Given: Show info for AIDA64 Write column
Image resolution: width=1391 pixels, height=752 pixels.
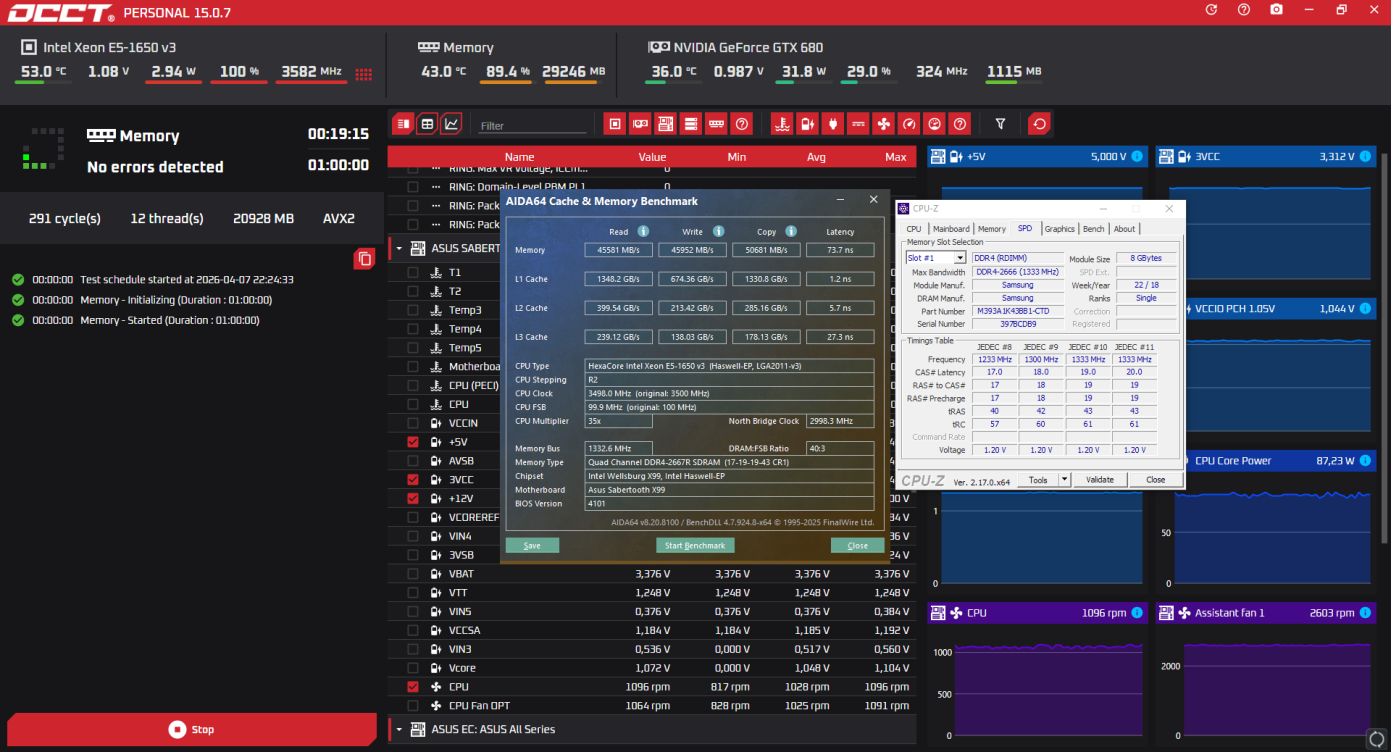Looking at the screenshot, I should click(x=717, y=231).
